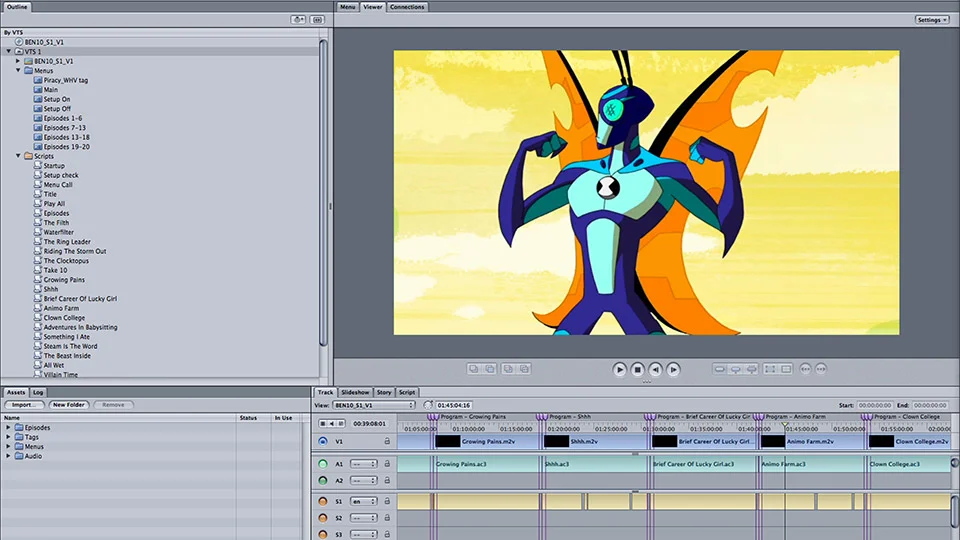The width and height of the screenshot is (960, 540).
Task: Start playback with the viewer Play button
Action: click(619, 369)
